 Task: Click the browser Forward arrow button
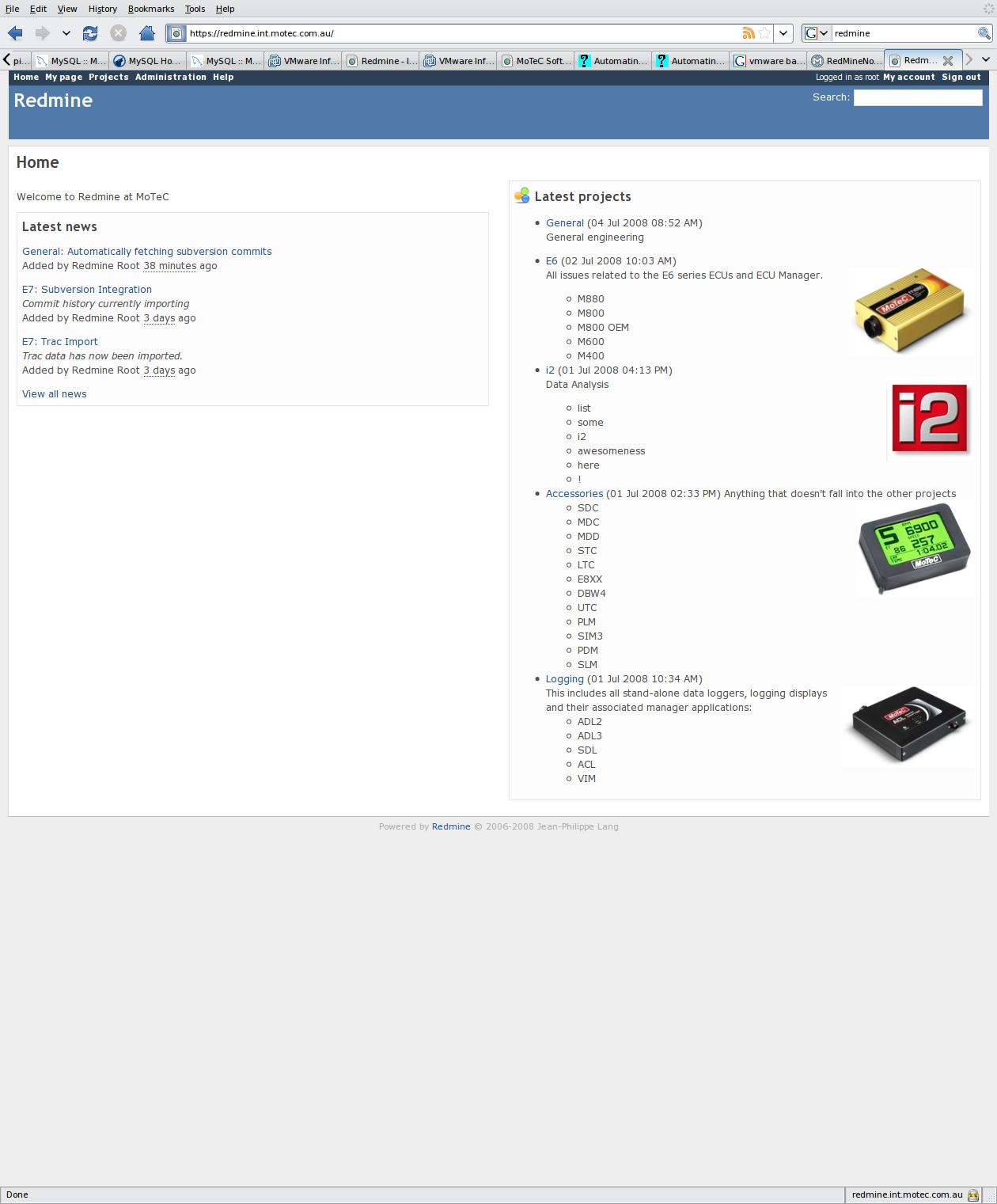coord(42,33)
